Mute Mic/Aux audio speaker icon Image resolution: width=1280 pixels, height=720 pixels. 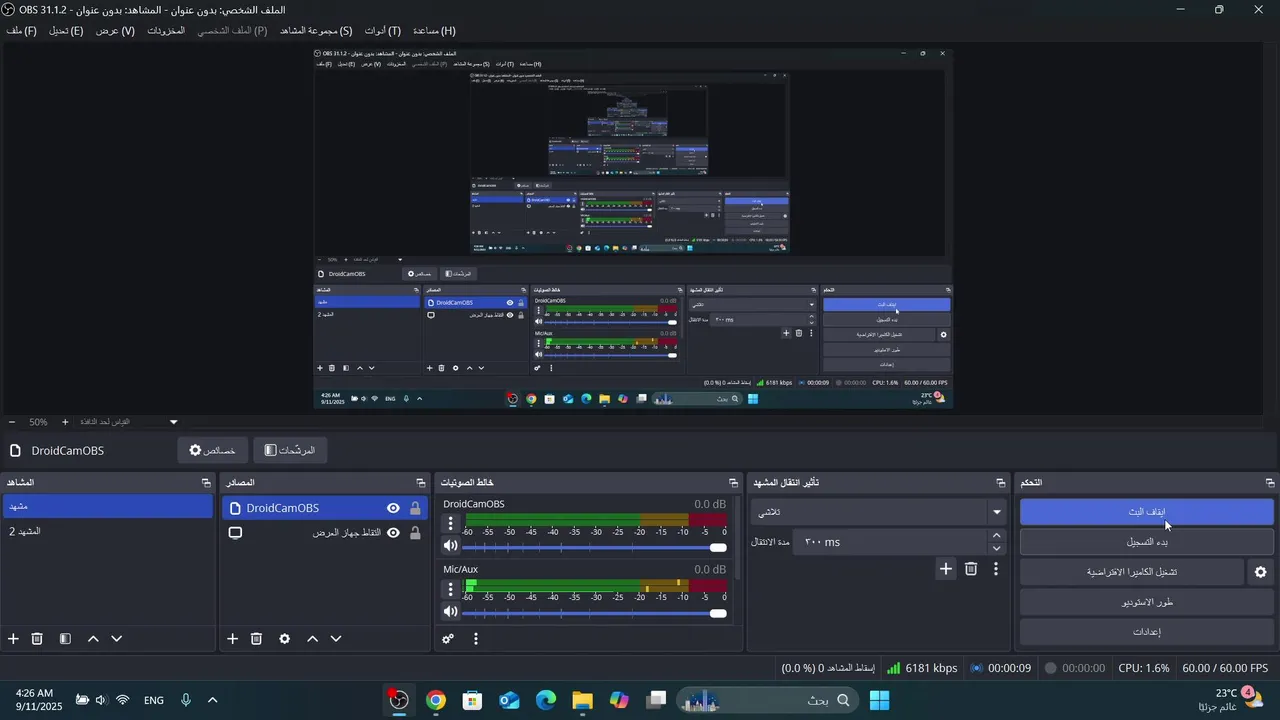[x=451, y=612]
